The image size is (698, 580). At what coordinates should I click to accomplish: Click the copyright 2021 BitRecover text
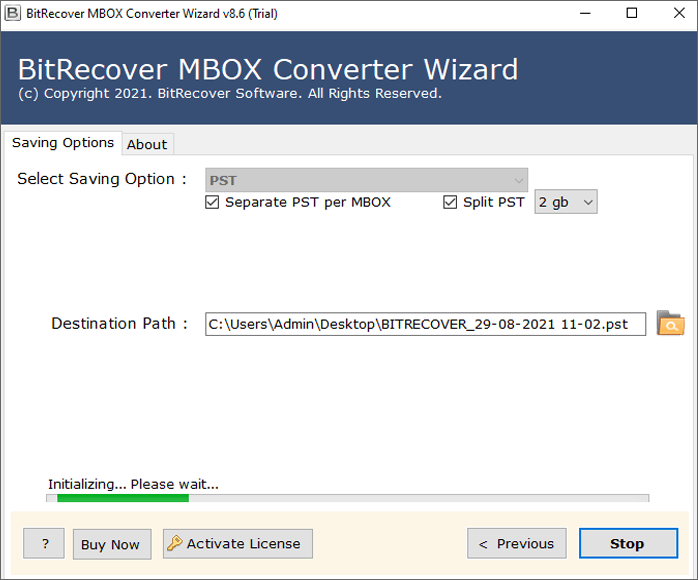click(x=230, y=93)
